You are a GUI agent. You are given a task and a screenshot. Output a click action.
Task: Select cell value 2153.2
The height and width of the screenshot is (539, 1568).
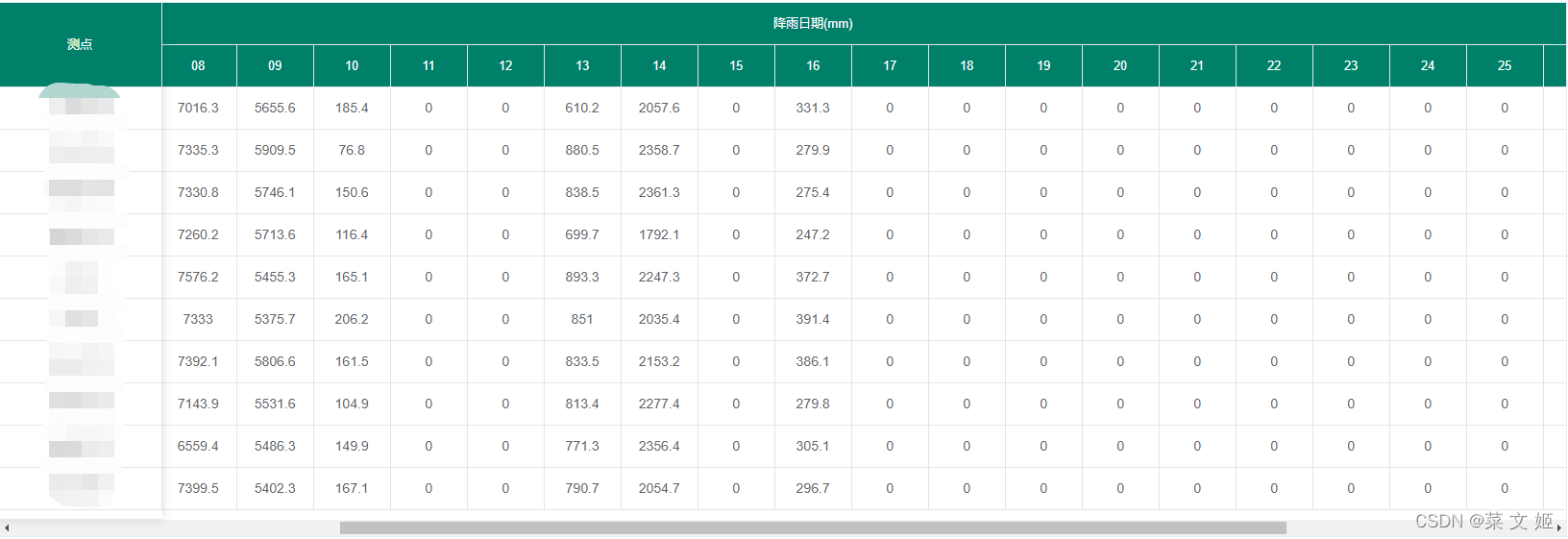point(659,361)
